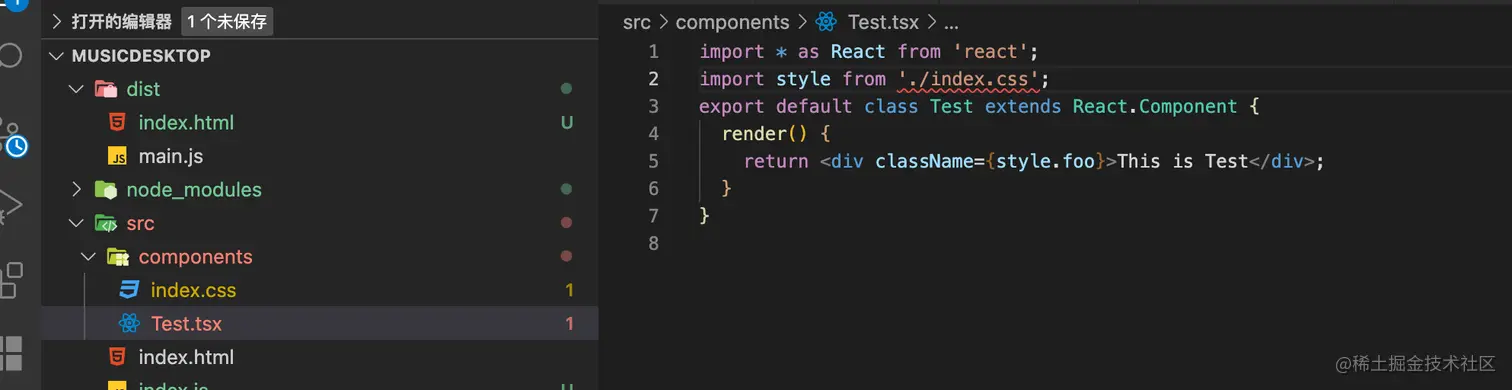1512x390 pixels.
Task: Click the HTML5 icon beside dist index.html
Action: (117, 123)
